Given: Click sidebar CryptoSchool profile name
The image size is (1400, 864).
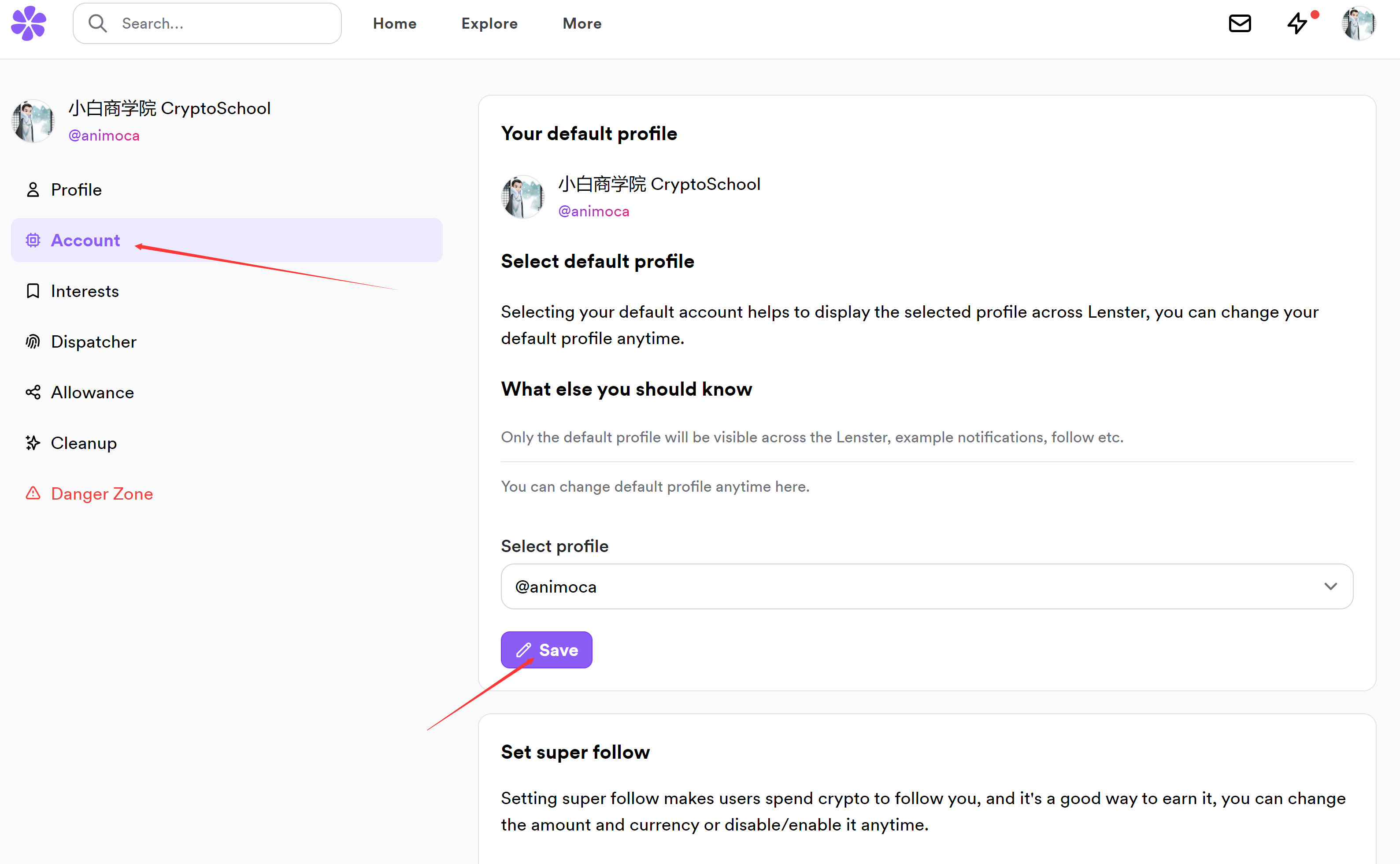Looking at the screenshot, I should pos(170,108).
